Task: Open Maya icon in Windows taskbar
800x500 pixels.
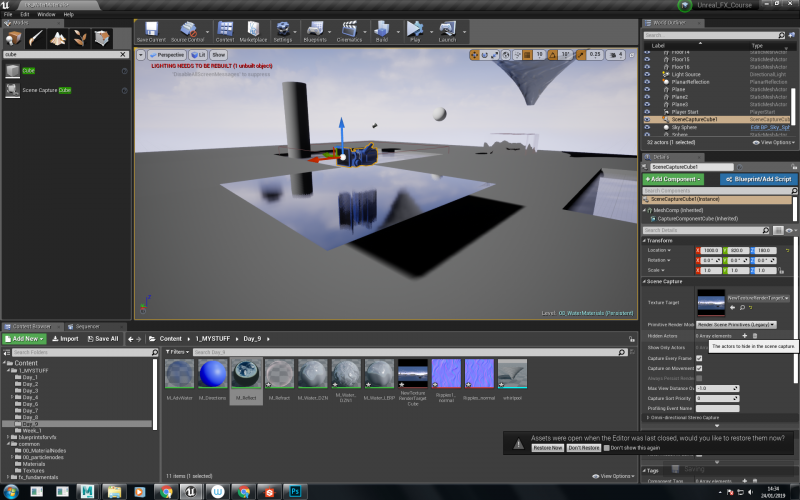Action: pyautogui.click(x=87, y=492)
